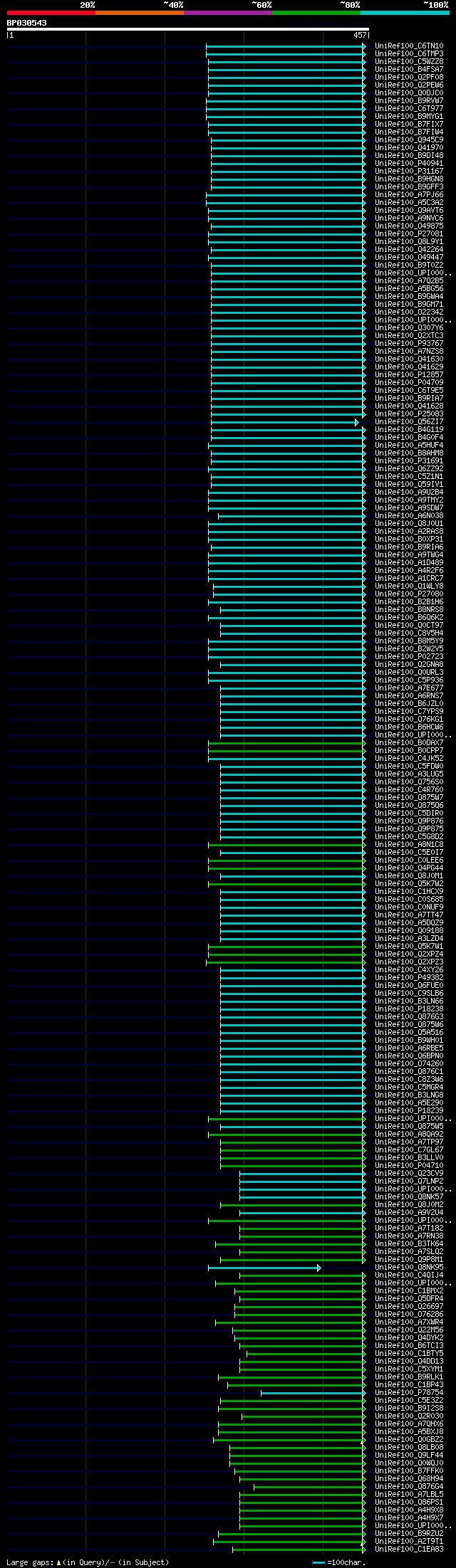
Task: Click the label UniRef100_Q0GBZ2
Action: (409, 1439)
